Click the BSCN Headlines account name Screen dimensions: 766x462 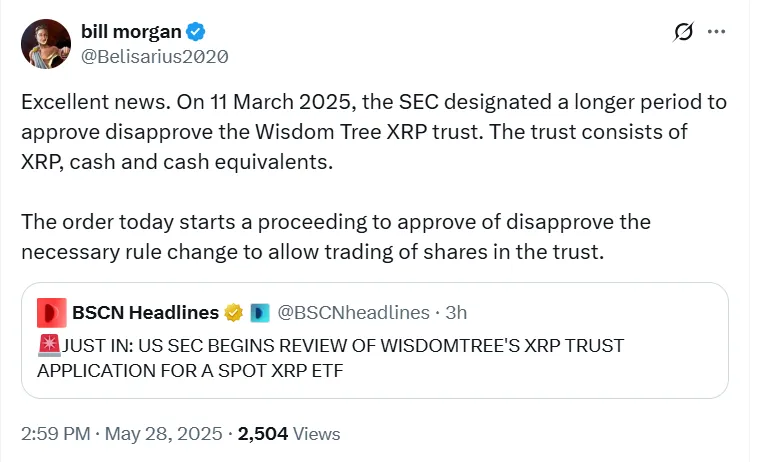(145, 313)
